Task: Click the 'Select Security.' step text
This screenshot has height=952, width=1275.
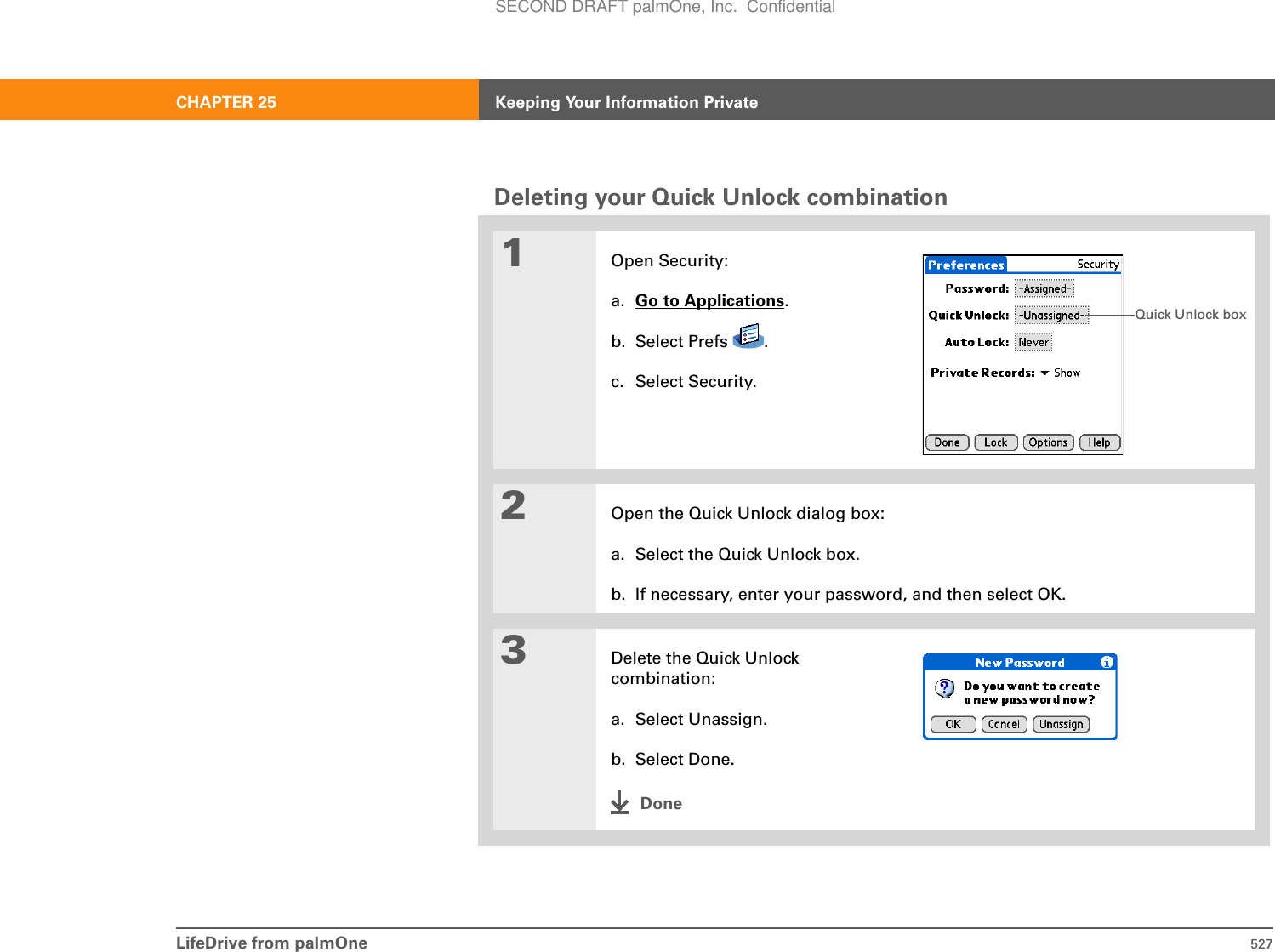Action: pyautogui.click(x=696, y=381)
